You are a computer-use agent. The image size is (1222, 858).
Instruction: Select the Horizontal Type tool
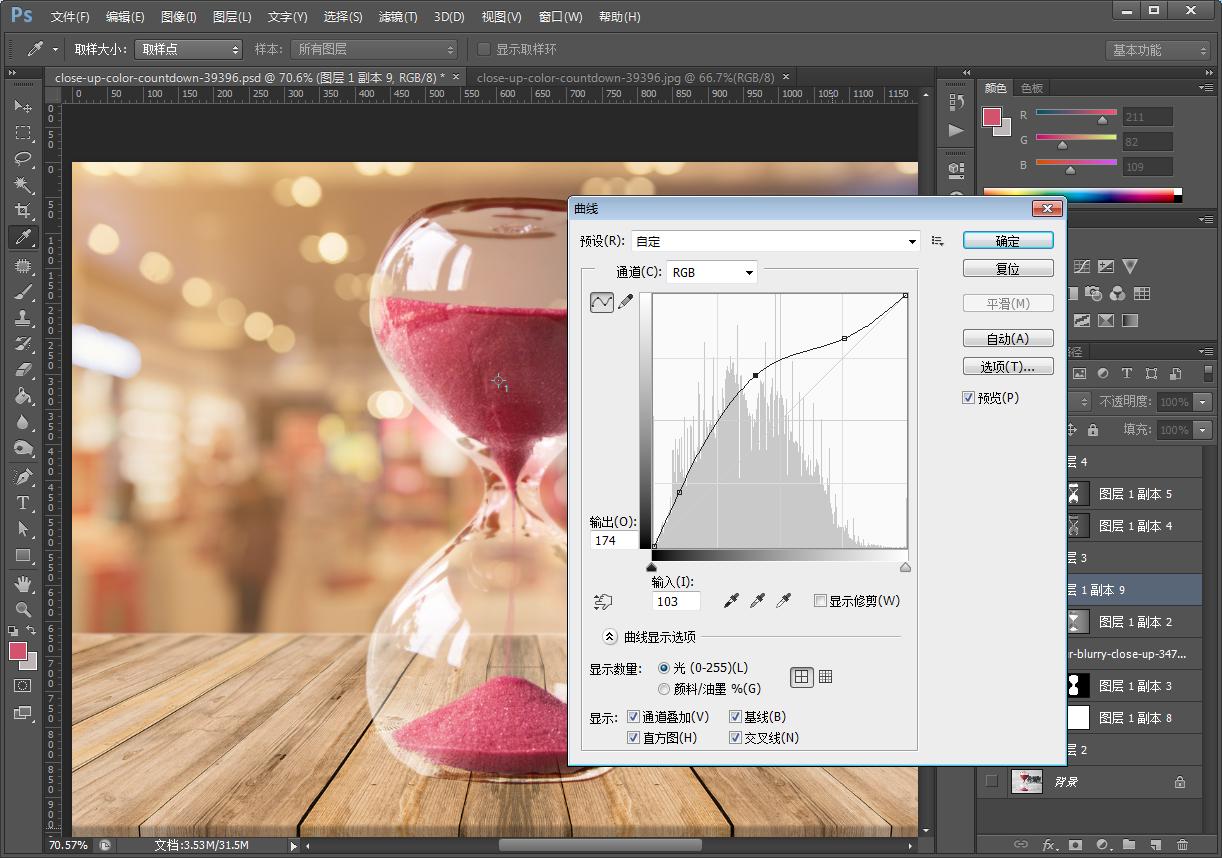point(22,503)
